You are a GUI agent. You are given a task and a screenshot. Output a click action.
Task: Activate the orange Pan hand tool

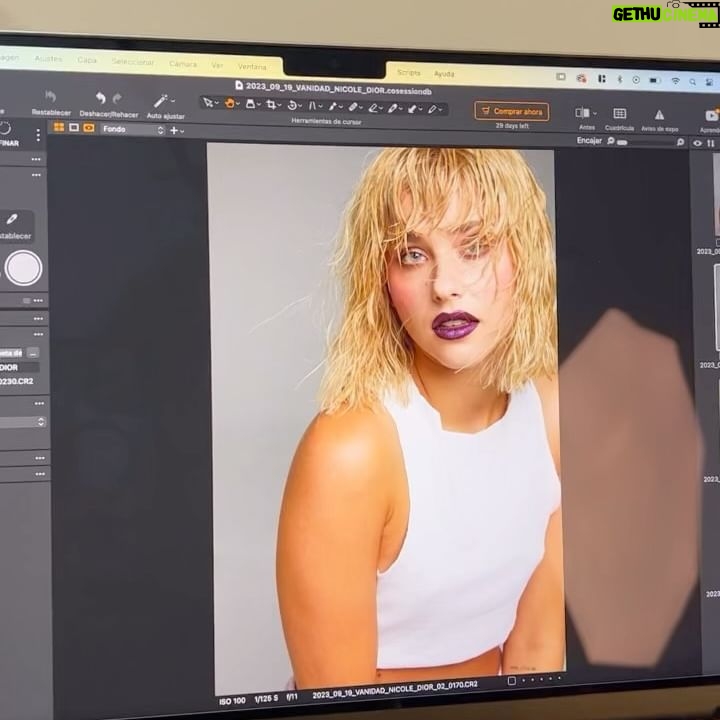coord(230,103)
